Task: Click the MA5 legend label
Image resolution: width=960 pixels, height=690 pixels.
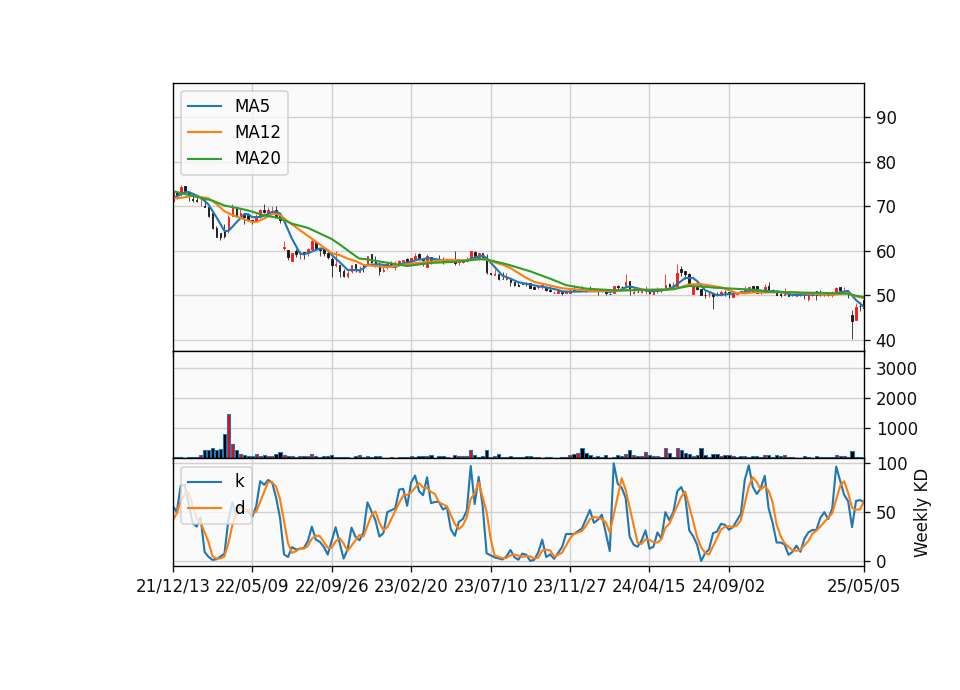Action: click(252, 106)
